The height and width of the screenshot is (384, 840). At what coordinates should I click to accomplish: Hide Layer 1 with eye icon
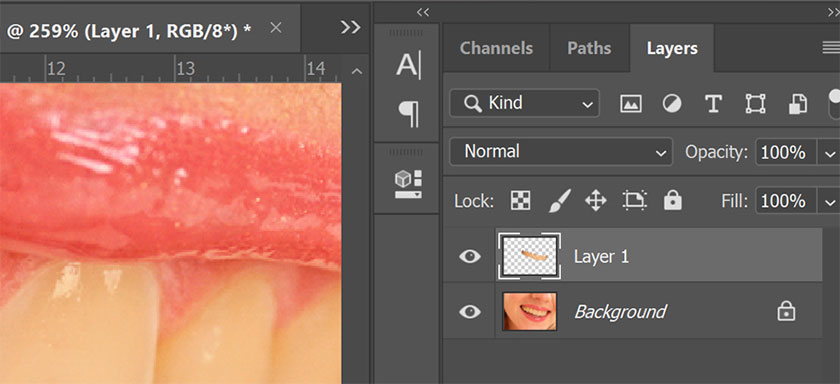(x=470, y=257)
